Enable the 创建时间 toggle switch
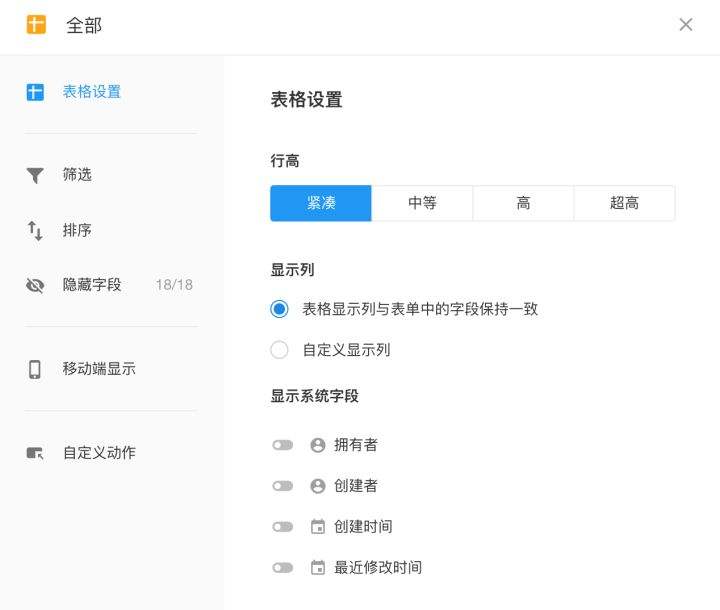This screenshot has width=720, height=610. click(283, 527)
